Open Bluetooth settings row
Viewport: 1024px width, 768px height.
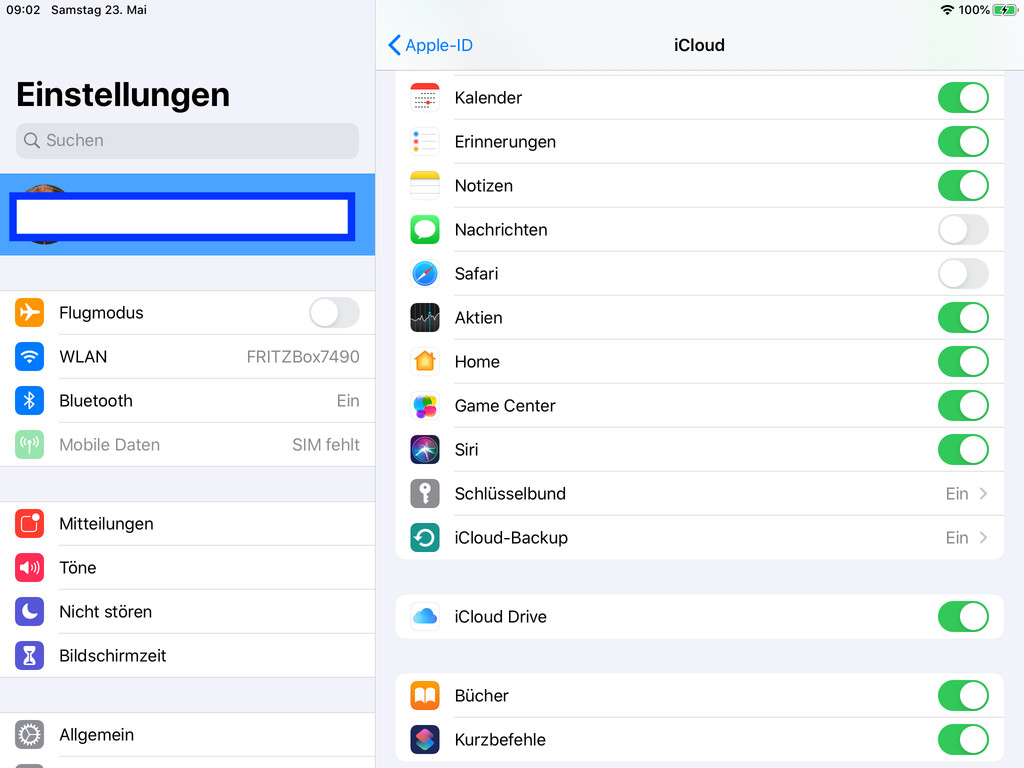[x=187, y=400]
